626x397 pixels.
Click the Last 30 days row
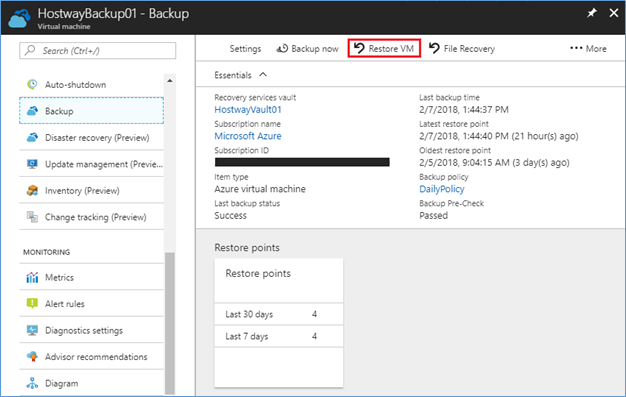tap(279, 314)
